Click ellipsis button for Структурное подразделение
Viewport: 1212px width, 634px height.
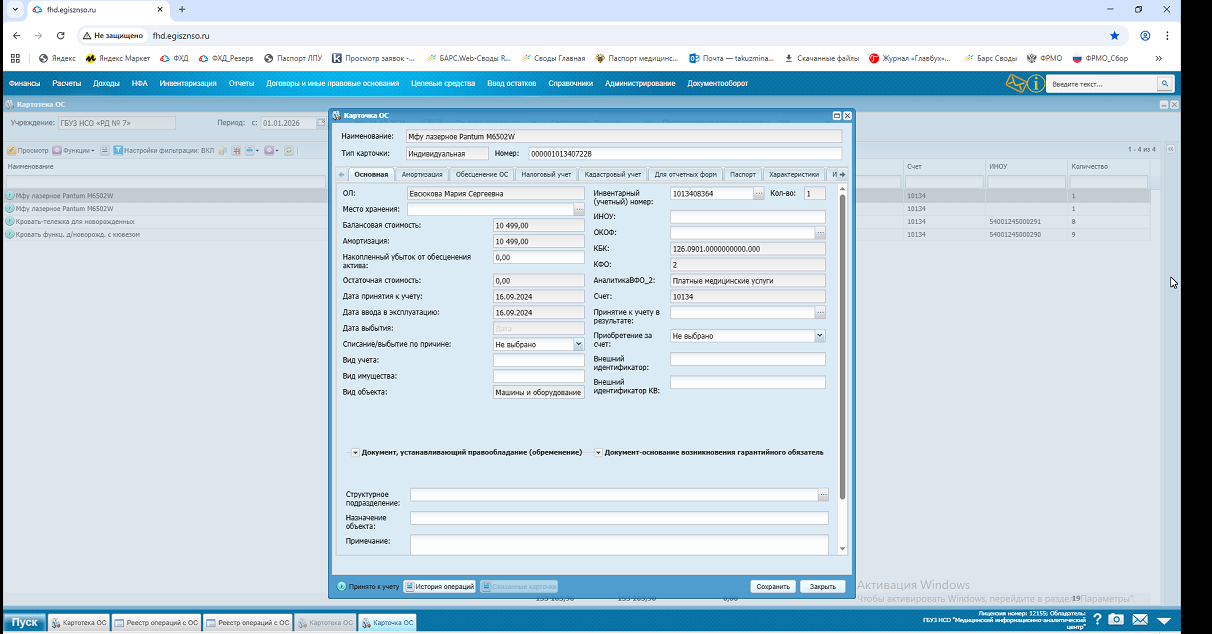point(823,495)
